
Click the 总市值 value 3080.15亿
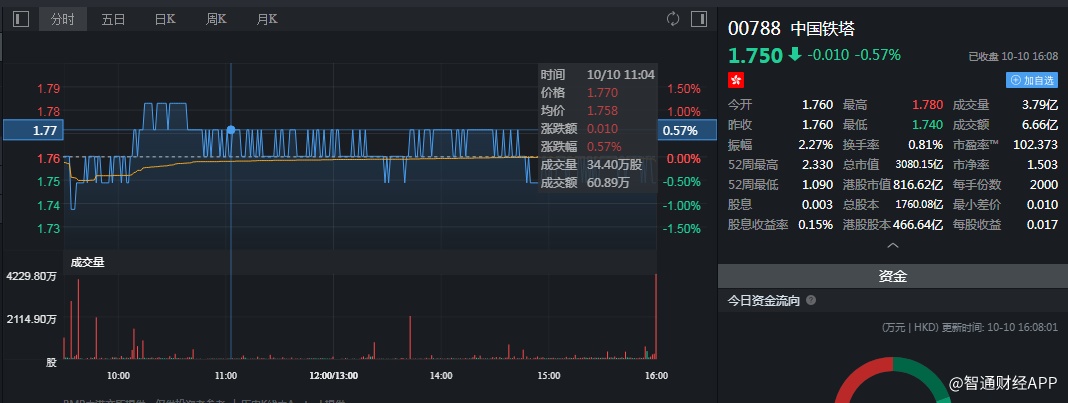919,165
